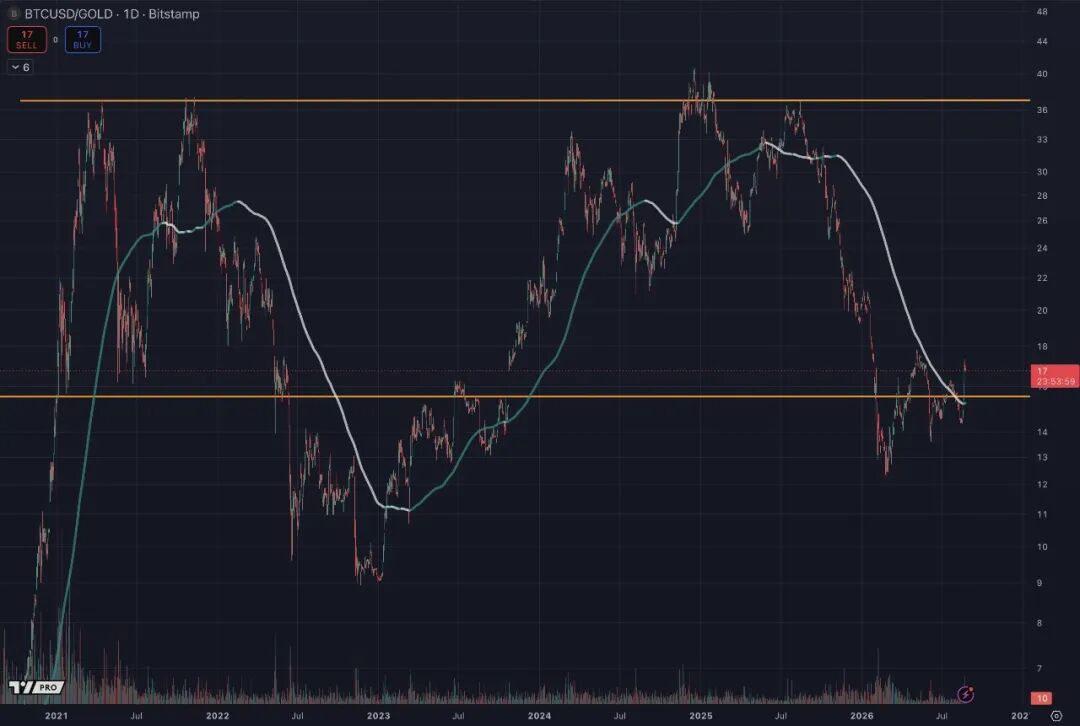Viewport: 1080px width, 726px height.
Task: Click the 2024 time axis label
Action: (539, 716)
